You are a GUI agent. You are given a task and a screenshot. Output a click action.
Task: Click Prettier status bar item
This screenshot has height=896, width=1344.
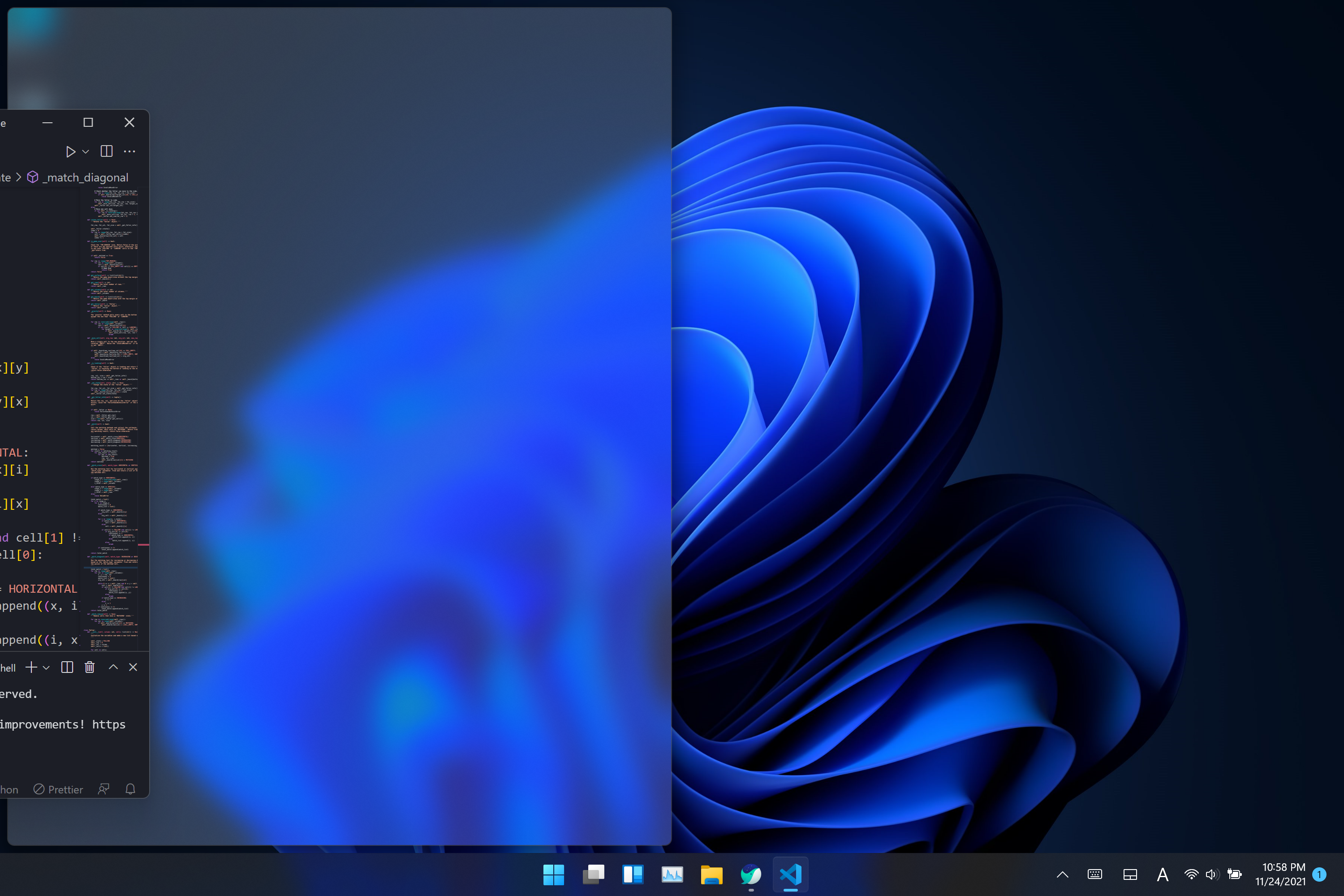pyautogui.click(x=58, y=789)
